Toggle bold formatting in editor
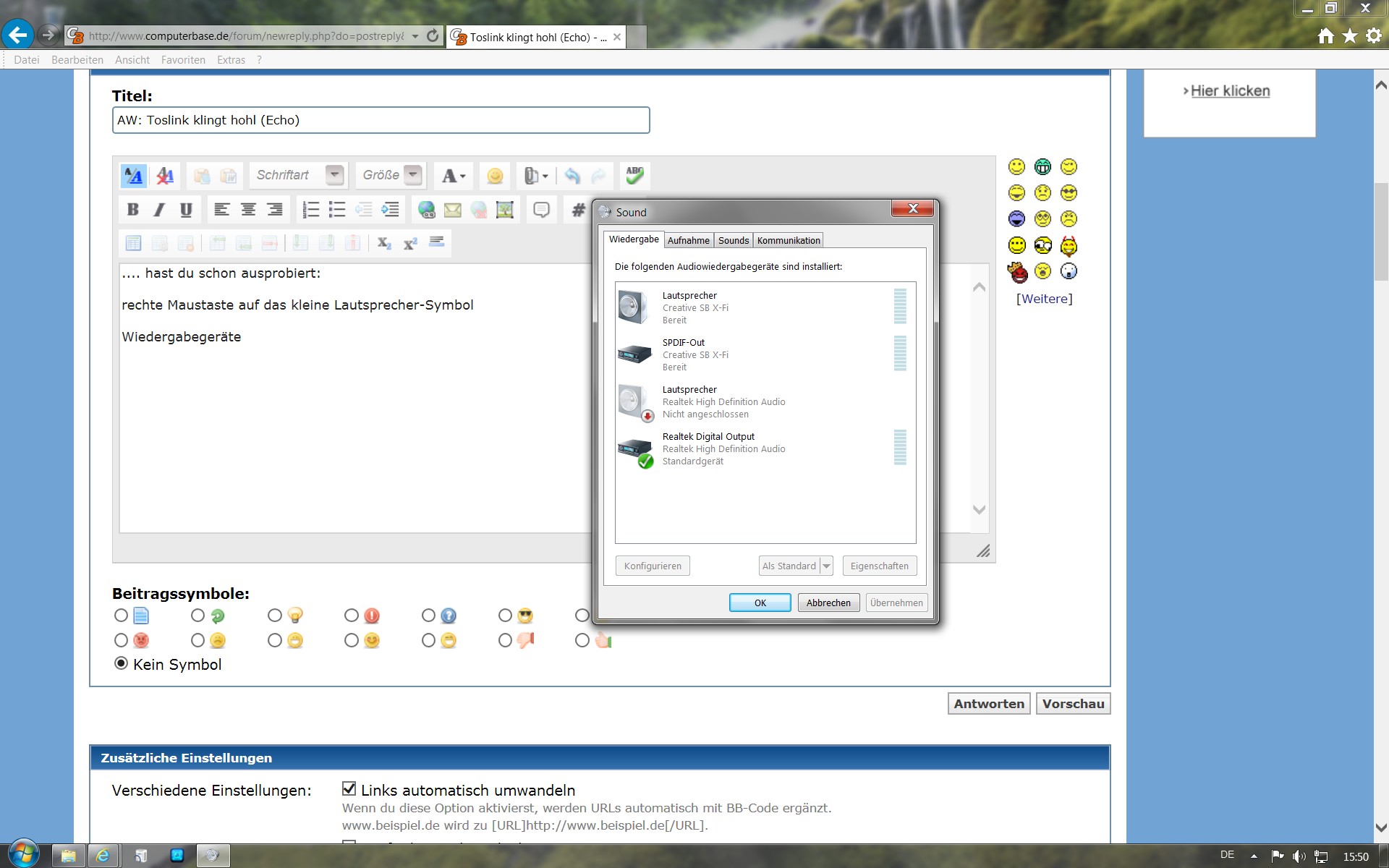This screenshot has height=868, width=1389. [133, 210]
